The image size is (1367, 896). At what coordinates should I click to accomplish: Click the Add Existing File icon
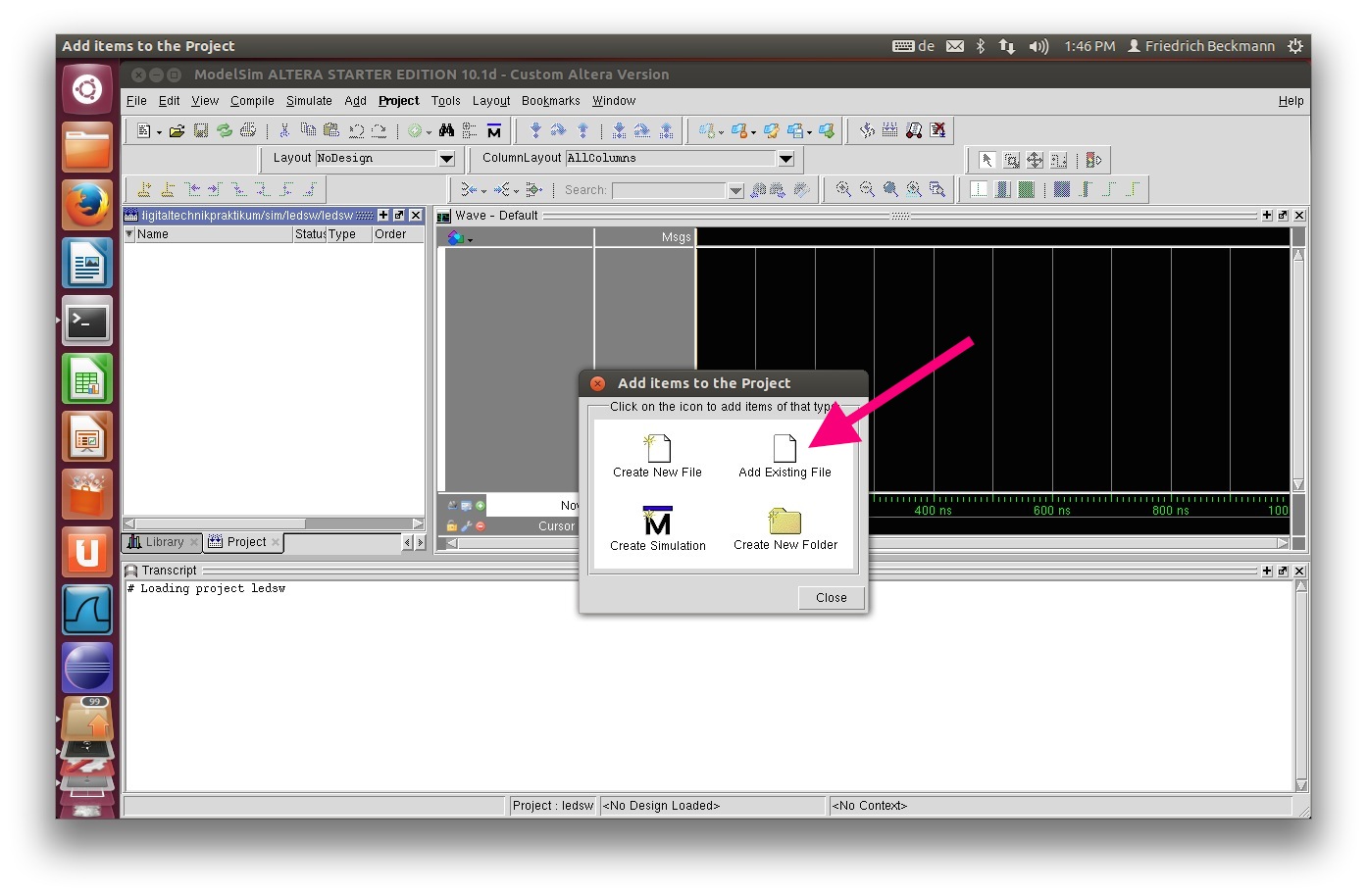pos(785,449)
